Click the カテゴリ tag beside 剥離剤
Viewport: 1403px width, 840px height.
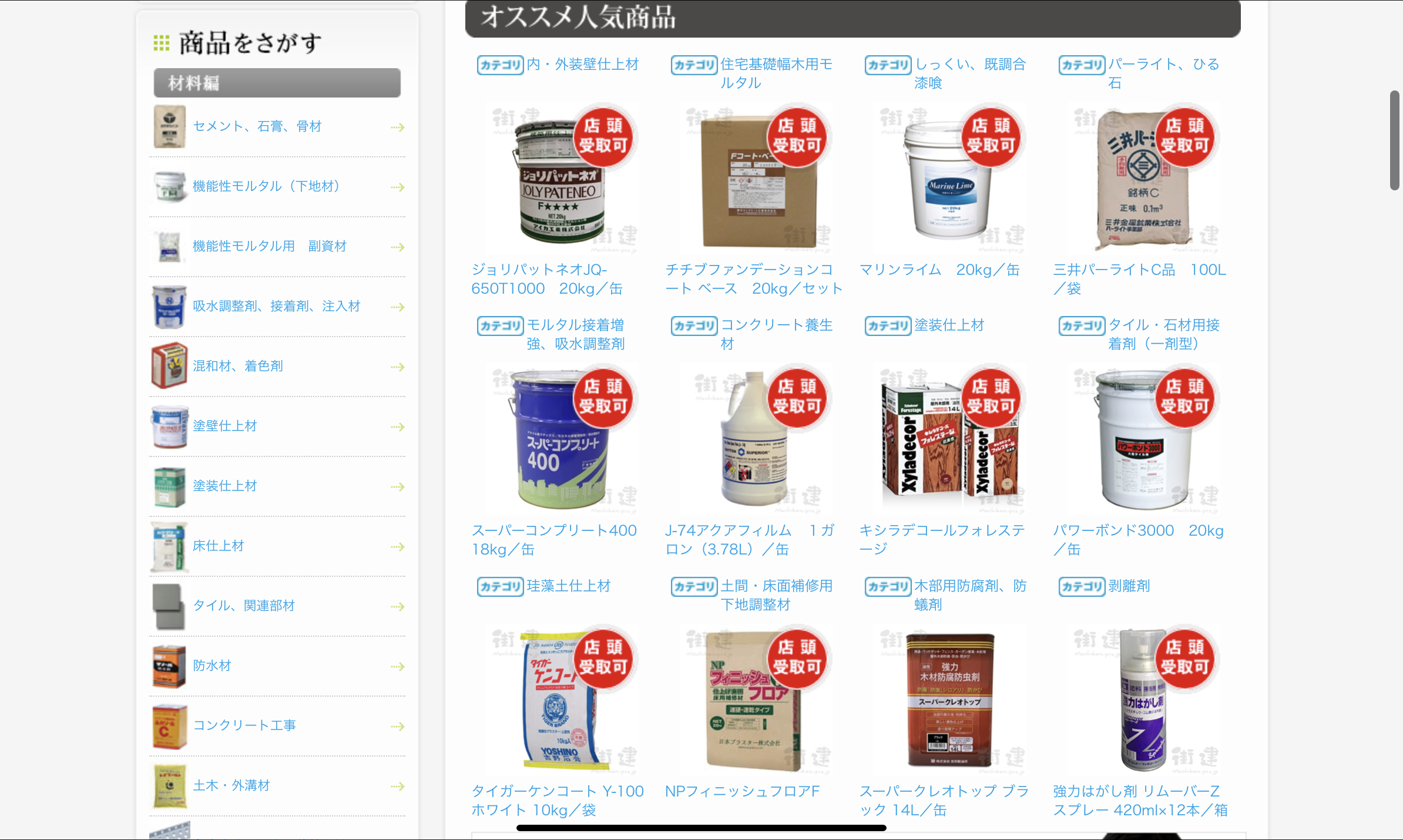click(x=1082, y=586)
